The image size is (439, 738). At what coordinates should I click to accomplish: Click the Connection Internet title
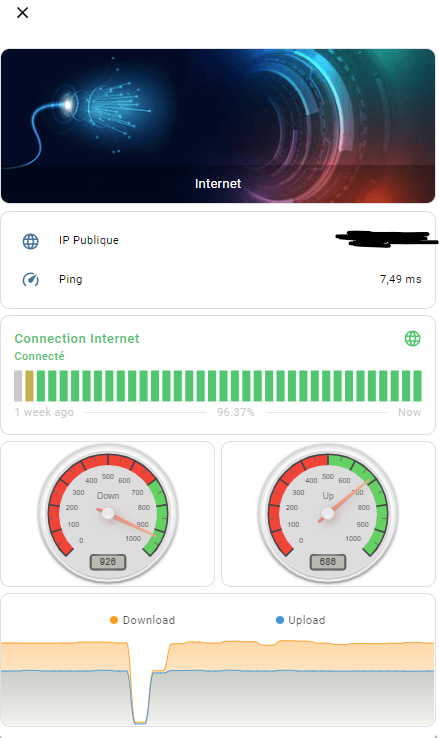coord(77,338)
